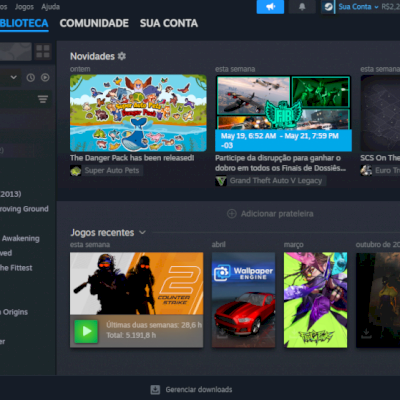Viewport: 400px width, 400px height.
Task: Select the 'Awakening' game in the library list
Action: pyautogui.click(x=21, y=238)
